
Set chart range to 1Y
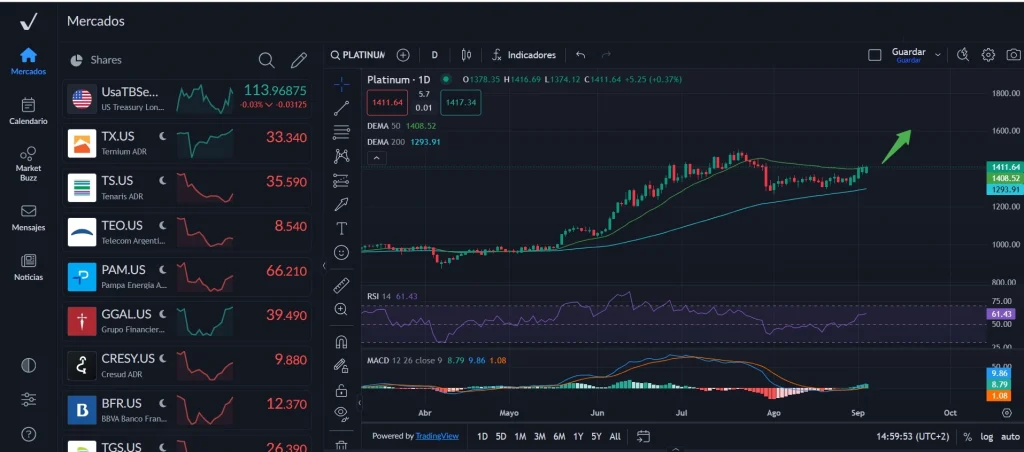click(579, 436)
